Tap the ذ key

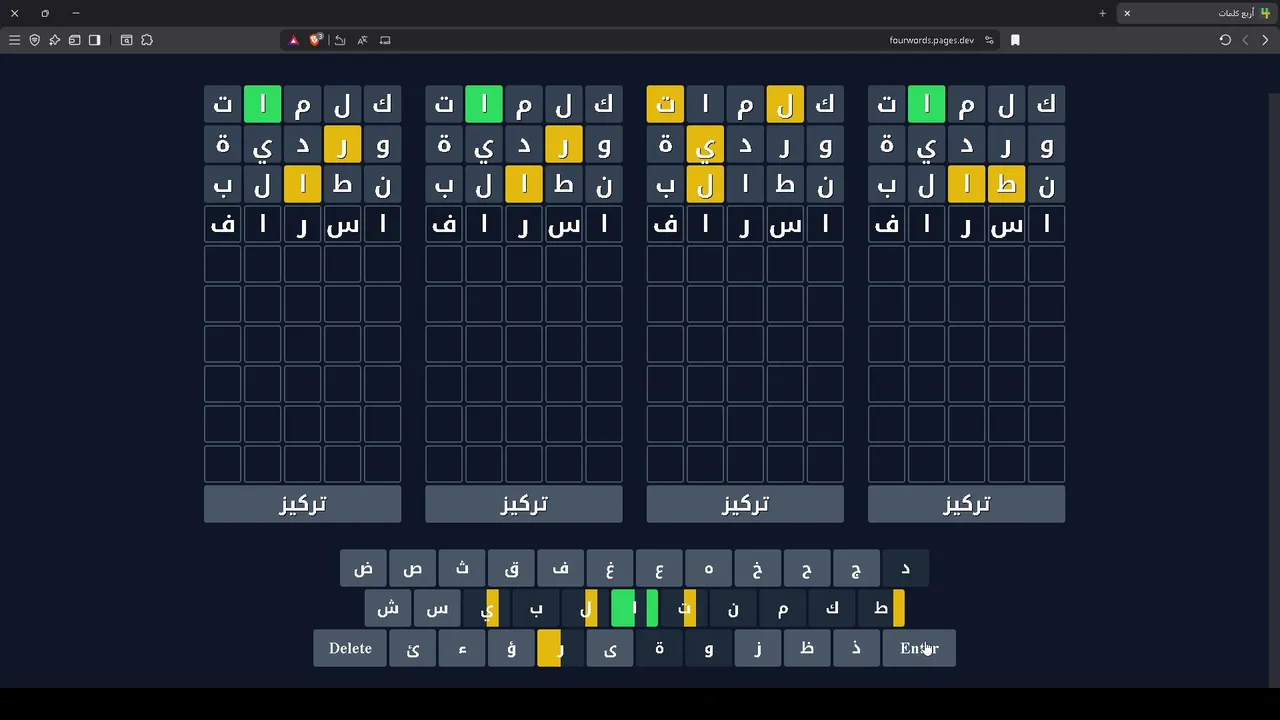(x=856, y=648)
